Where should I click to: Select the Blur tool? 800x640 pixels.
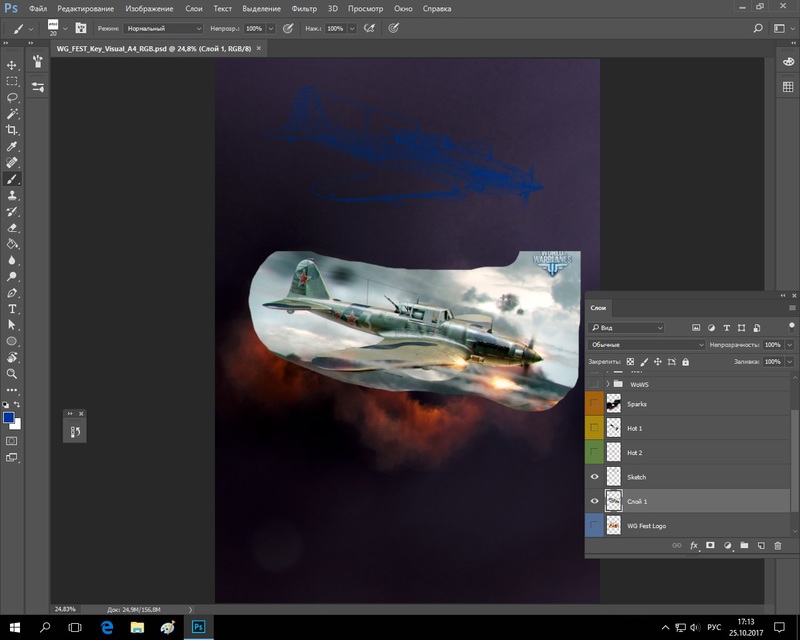[x=12, y=260]
